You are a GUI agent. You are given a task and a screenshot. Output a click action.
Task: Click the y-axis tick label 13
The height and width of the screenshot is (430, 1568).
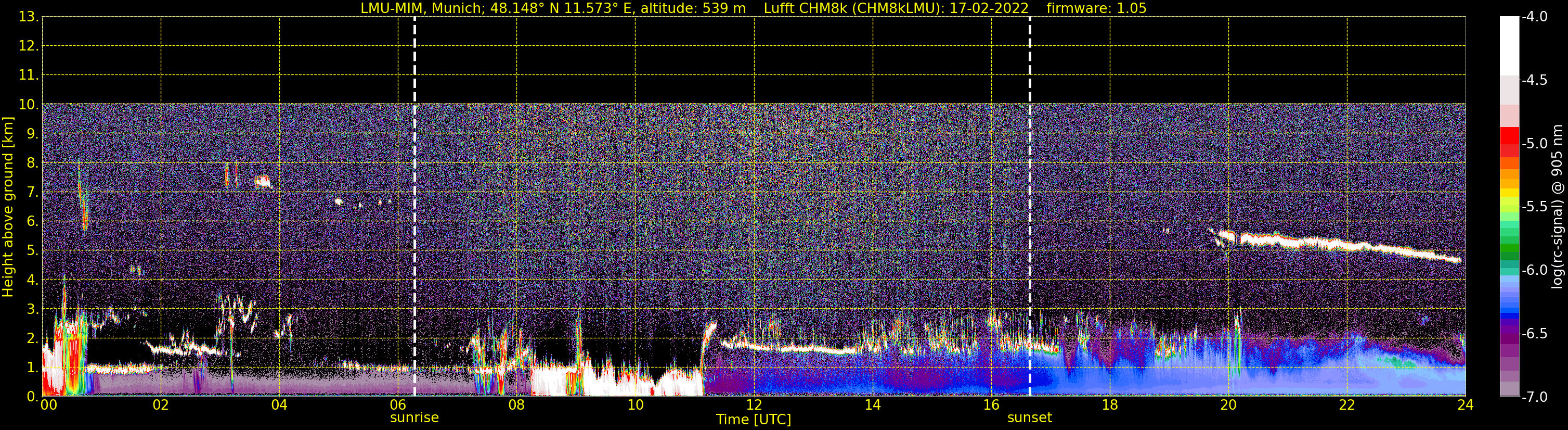[28, 17]
